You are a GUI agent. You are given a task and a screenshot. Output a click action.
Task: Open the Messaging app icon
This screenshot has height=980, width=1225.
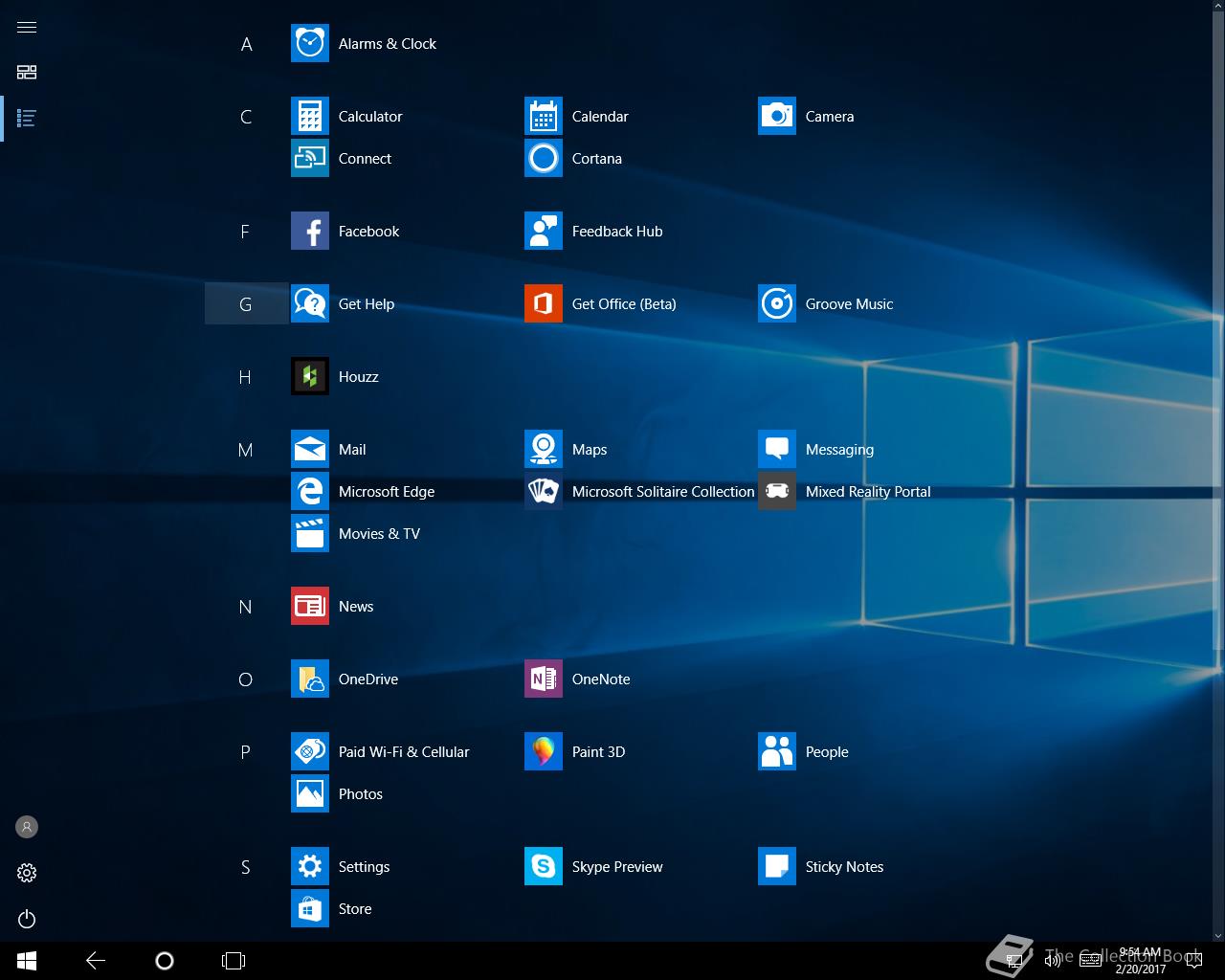(777, 449)
